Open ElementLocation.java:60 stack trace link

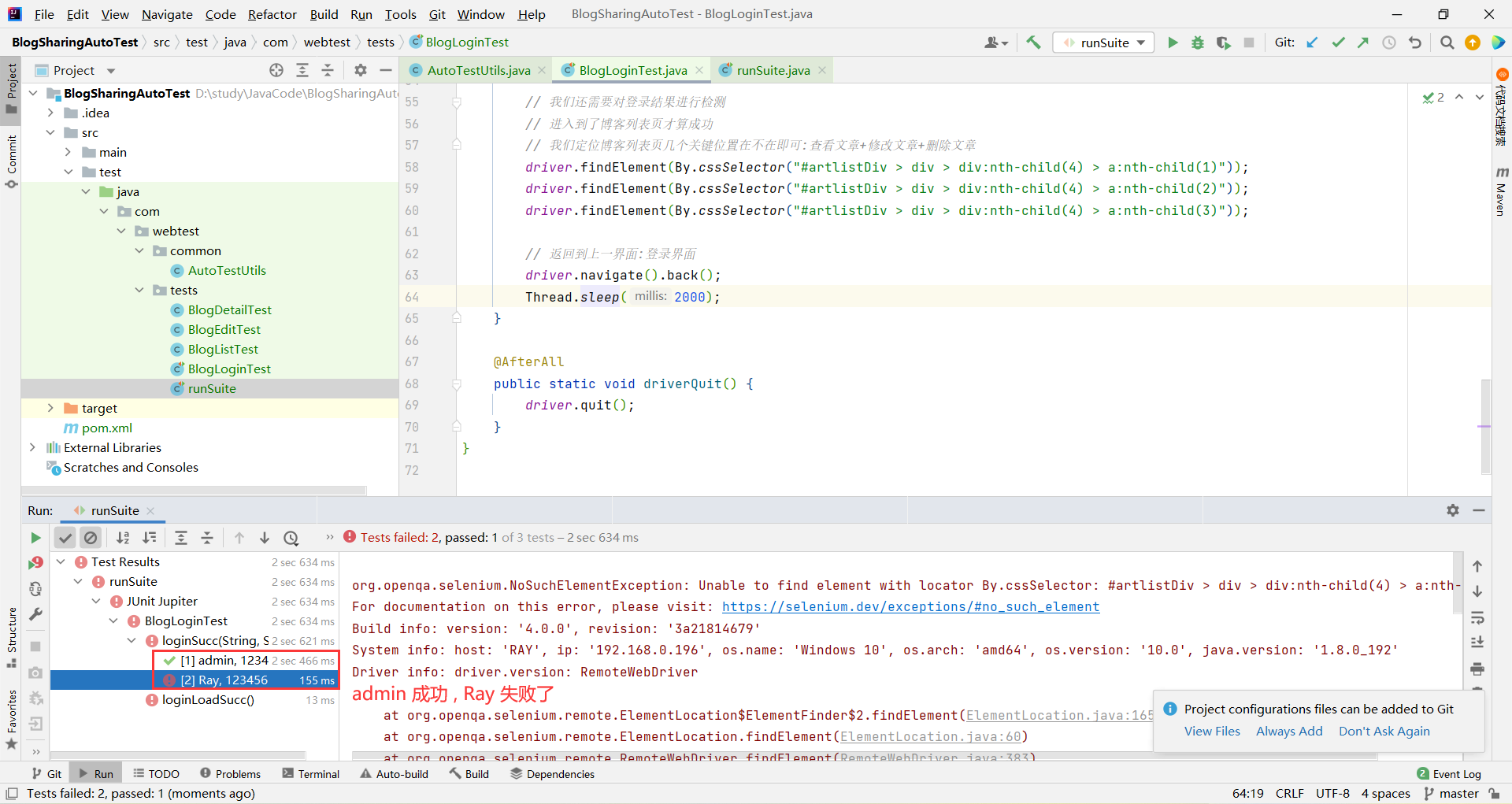(x=931, y=736)
